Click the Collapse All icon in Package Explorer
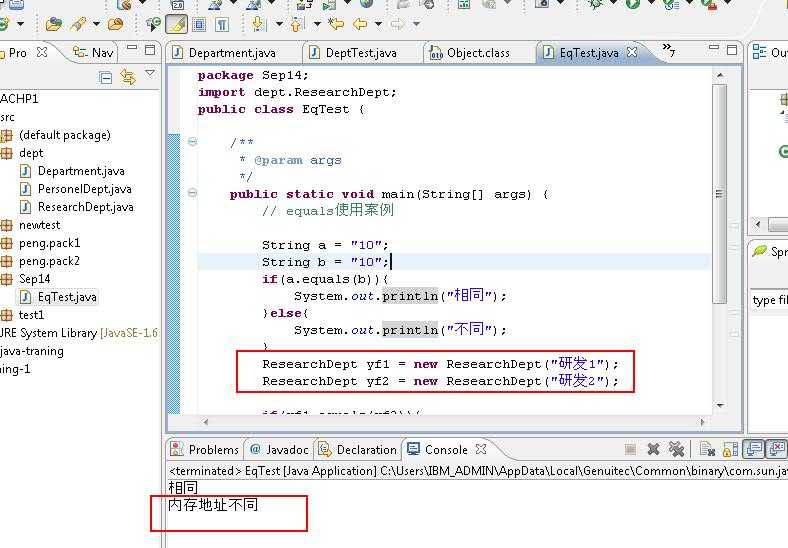Image resolution: width=788 pixels, height=548 pixels. [x=106, y=77]
